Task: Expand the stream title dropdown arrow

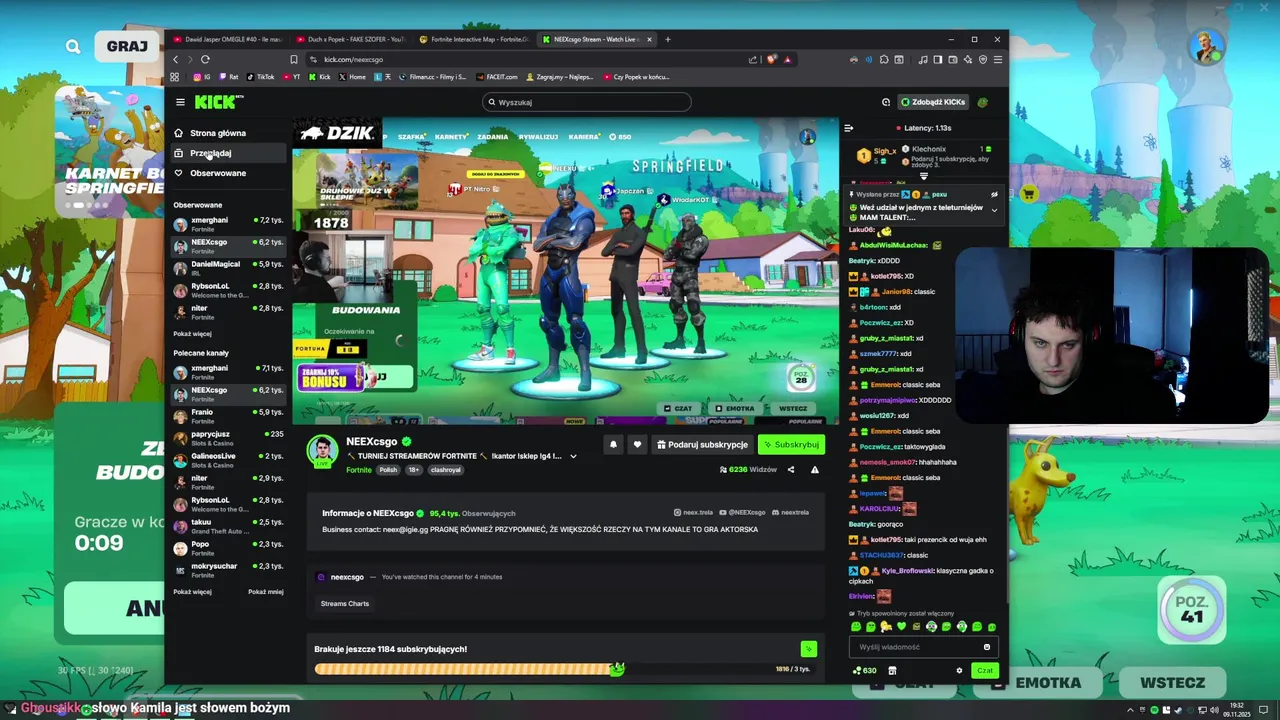Action: coord(573,456)
